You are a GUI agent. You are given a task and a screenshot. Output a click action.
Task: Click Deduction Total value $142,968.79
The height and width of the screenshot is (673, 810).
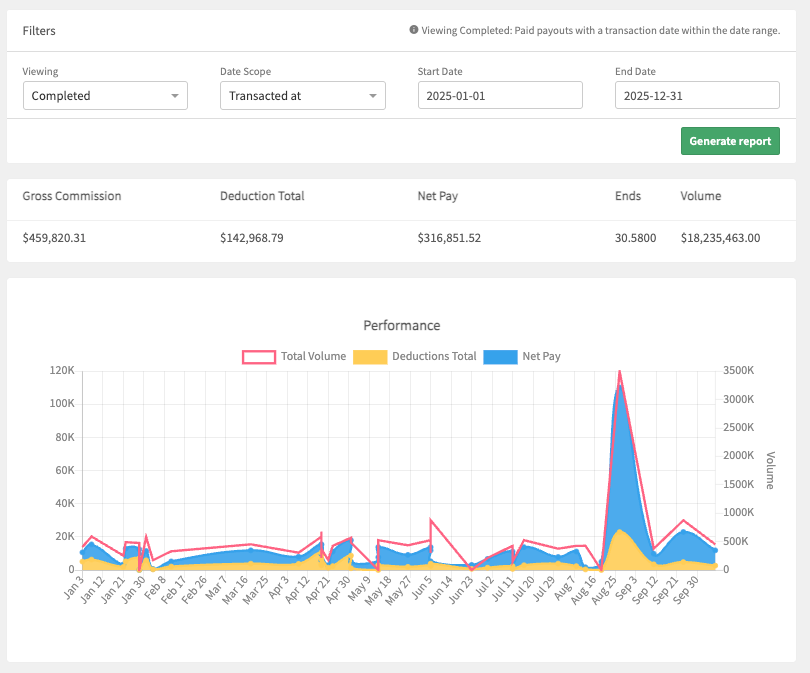(252, 238)
